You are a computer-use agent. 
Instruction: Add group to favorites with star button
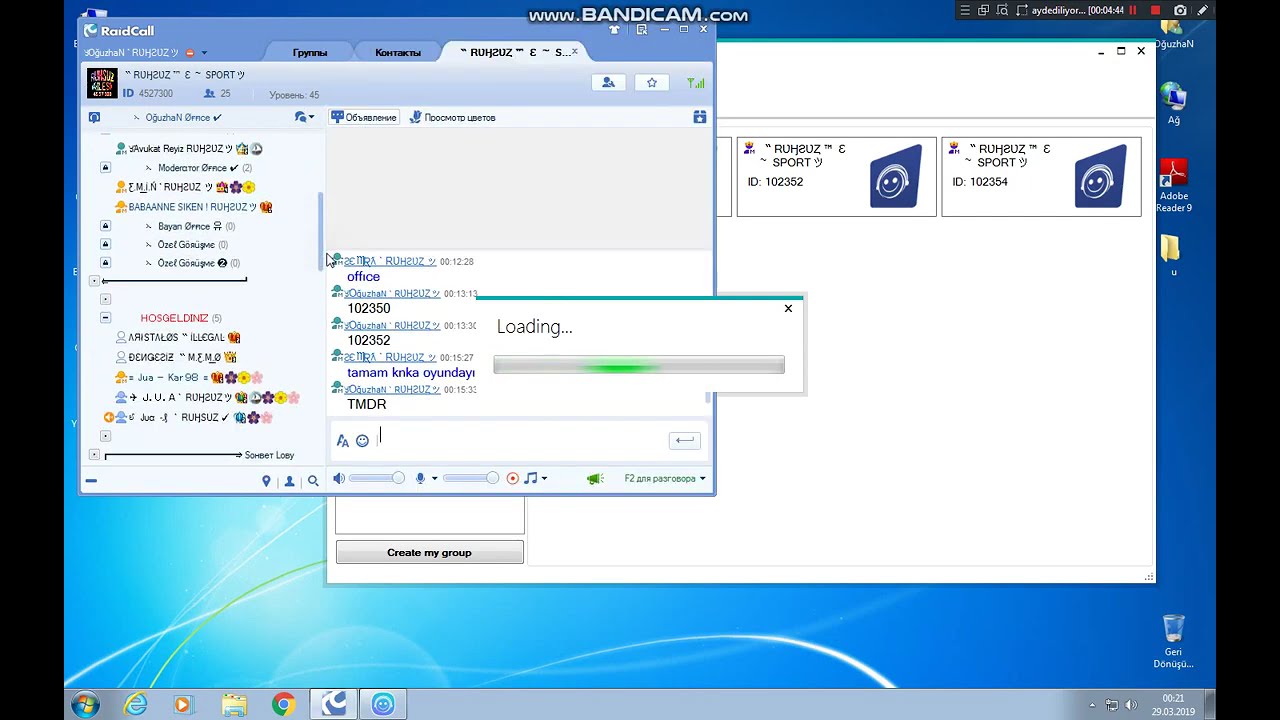point(652,83)
